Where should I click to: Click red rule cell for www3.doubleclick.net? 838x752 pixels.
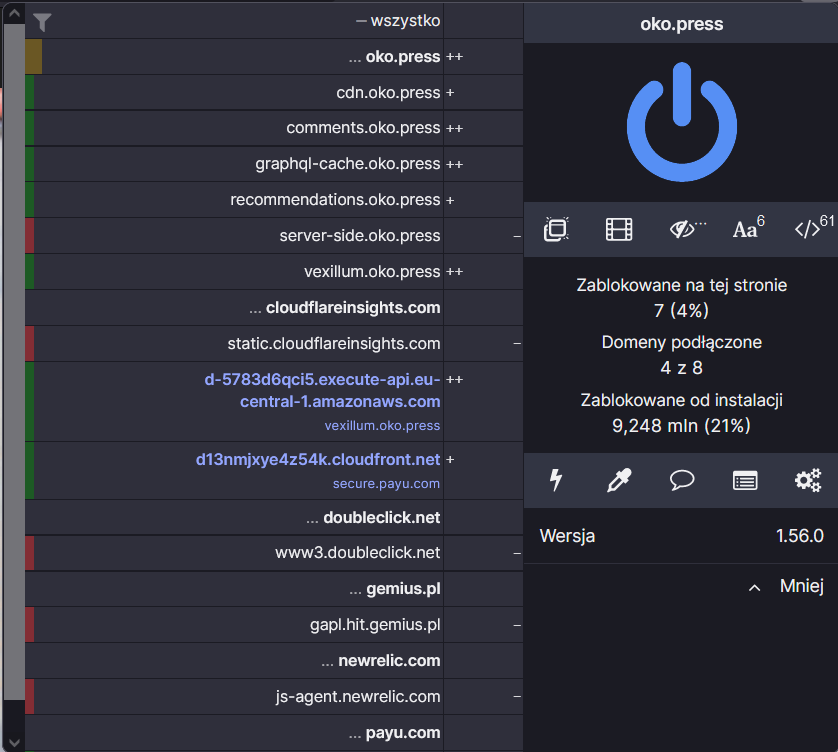(x=29, y=553)
